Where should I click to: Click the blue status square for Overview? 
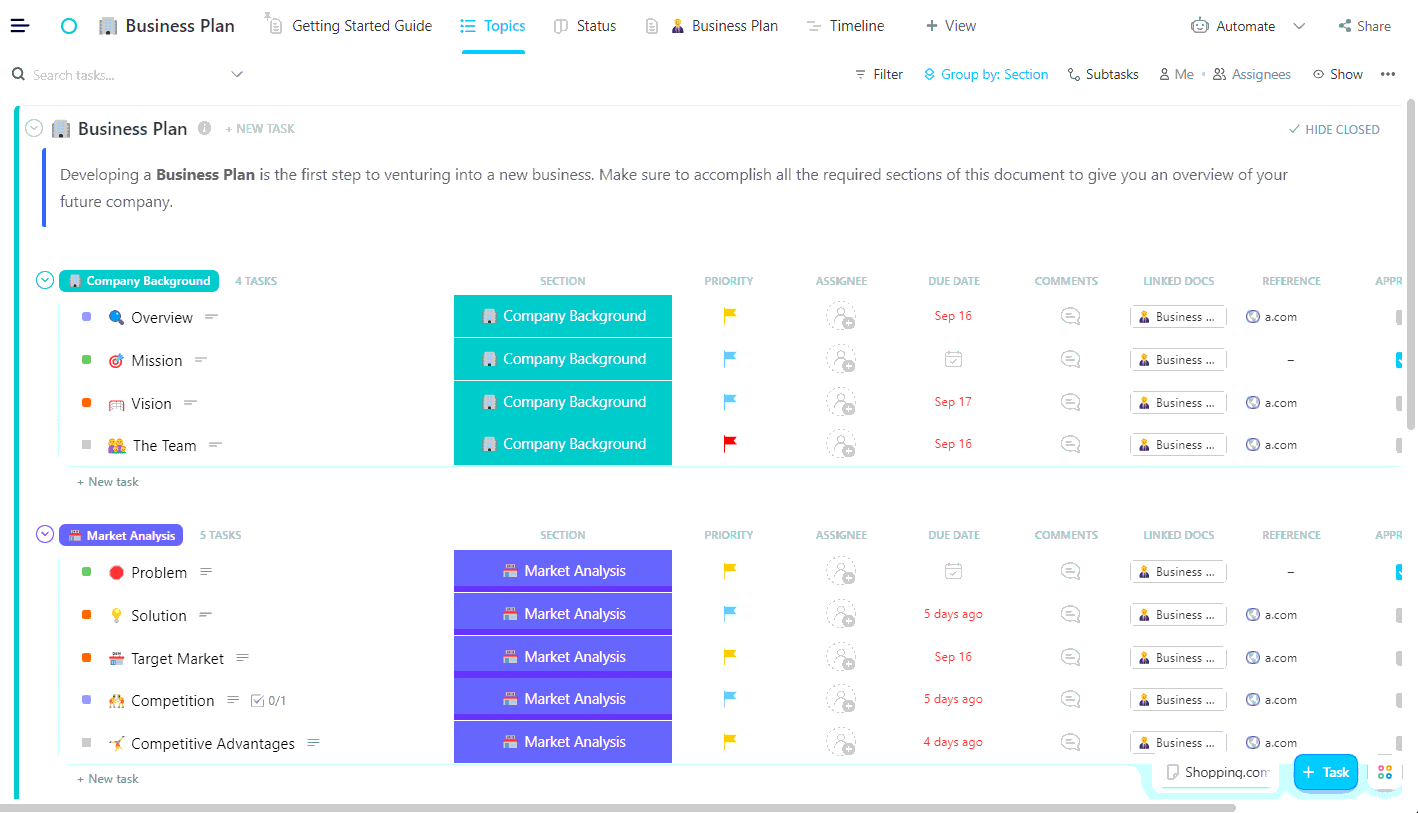[x=86, y=317]
